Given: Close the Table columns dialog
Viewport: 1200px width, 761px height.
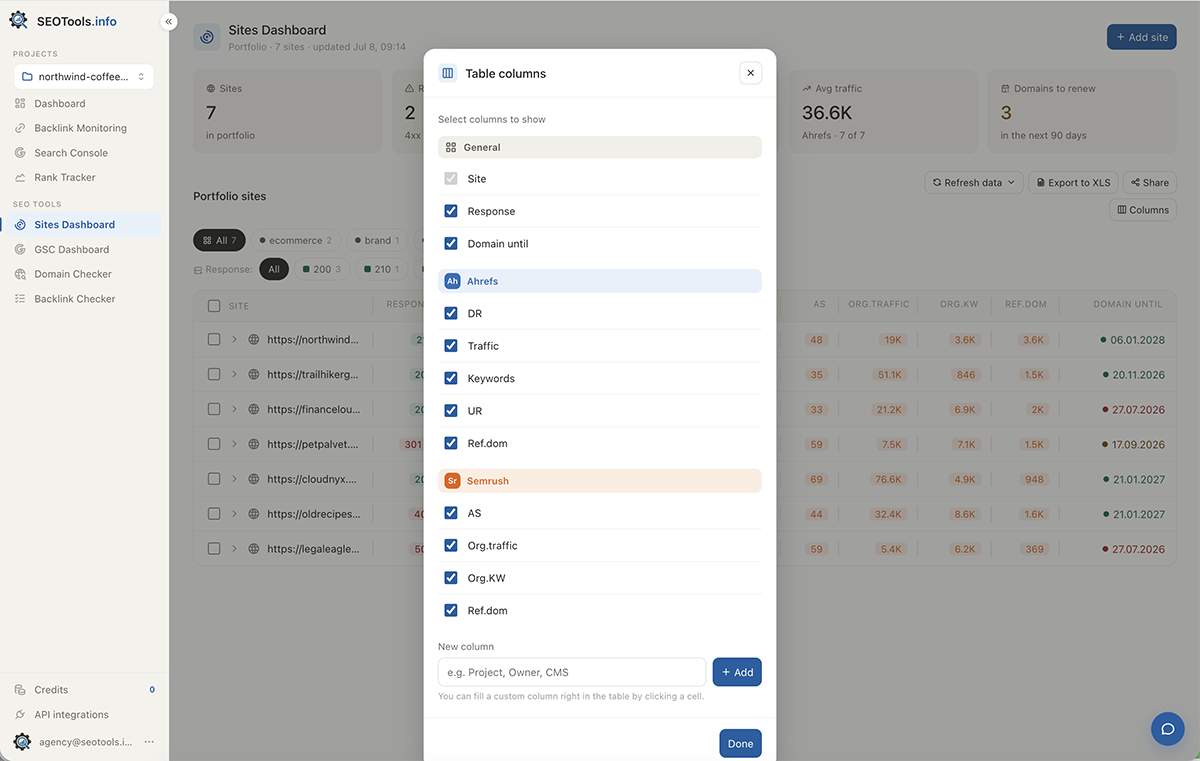Looking at the screenshot, I should (751, 73).
